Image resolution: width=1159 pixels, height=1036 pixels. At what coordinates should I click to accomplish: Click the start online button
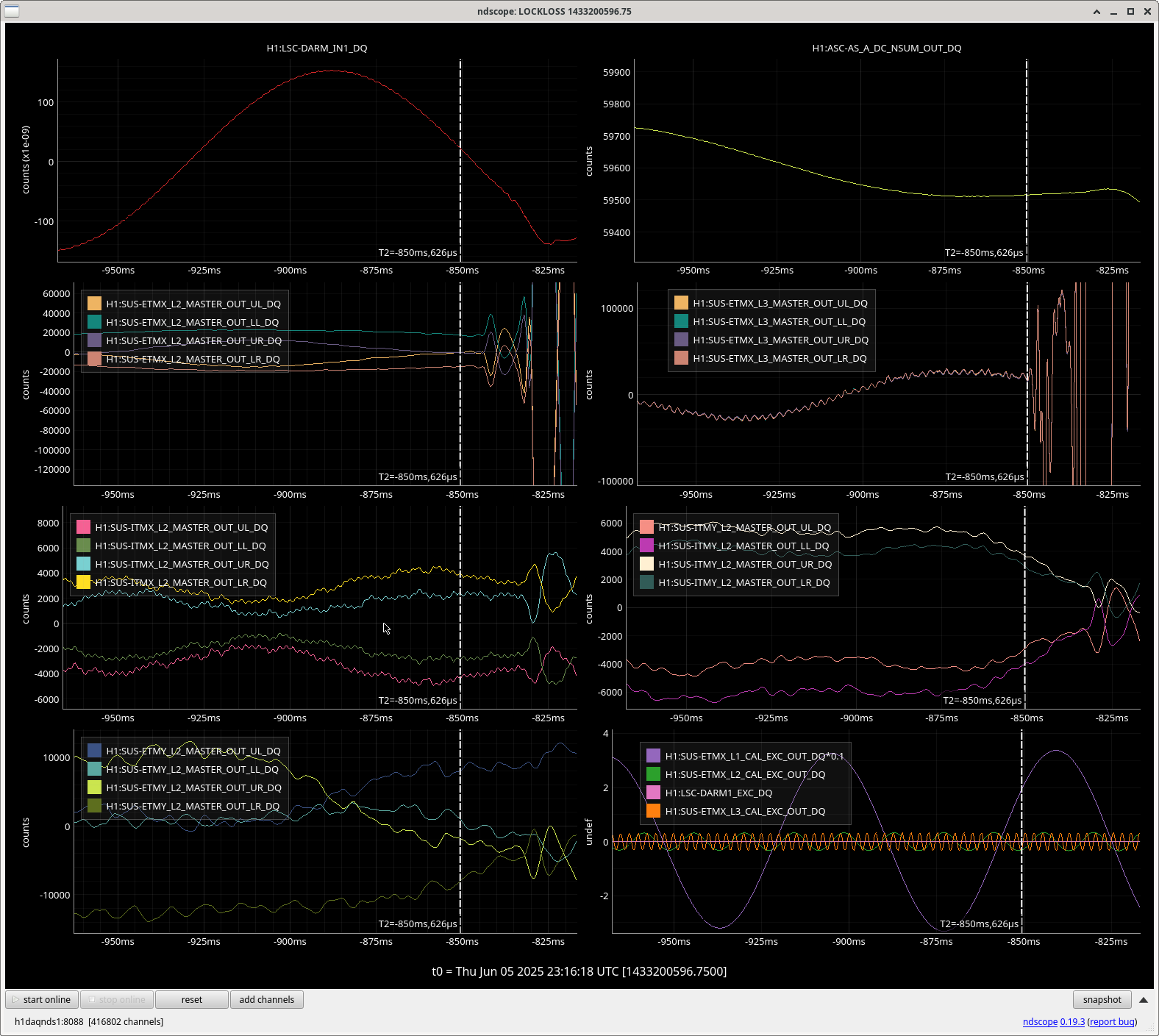click(42, 1000)
